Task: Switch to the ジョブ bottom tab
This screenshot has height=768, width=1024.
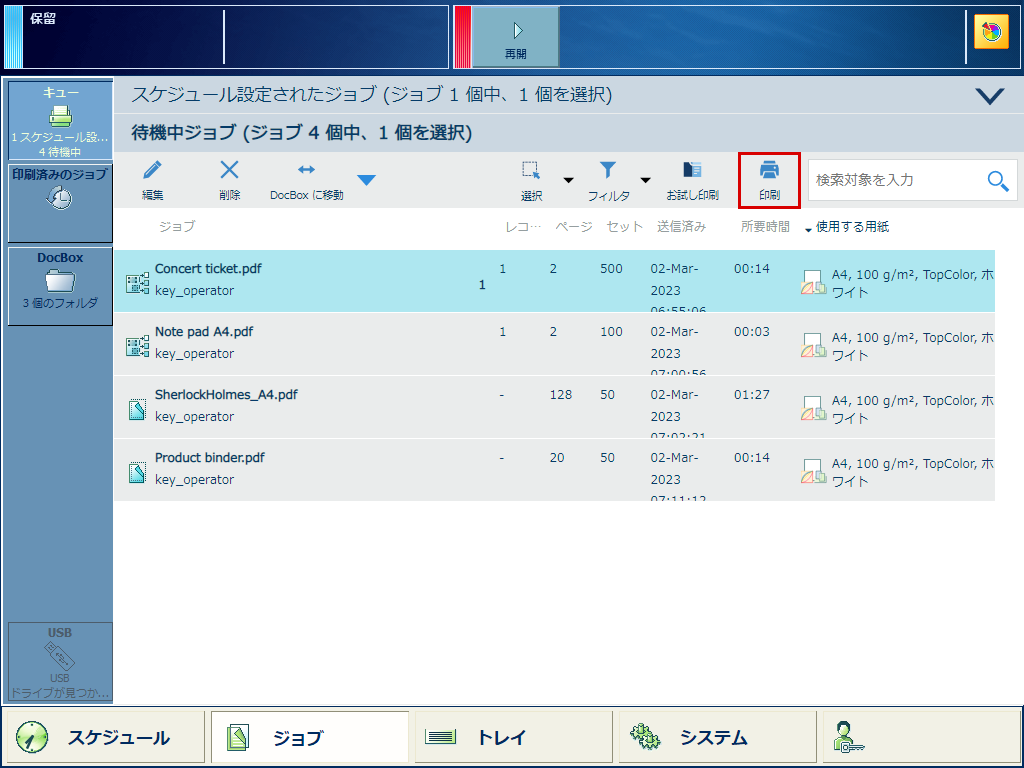Action: (310, 737)
